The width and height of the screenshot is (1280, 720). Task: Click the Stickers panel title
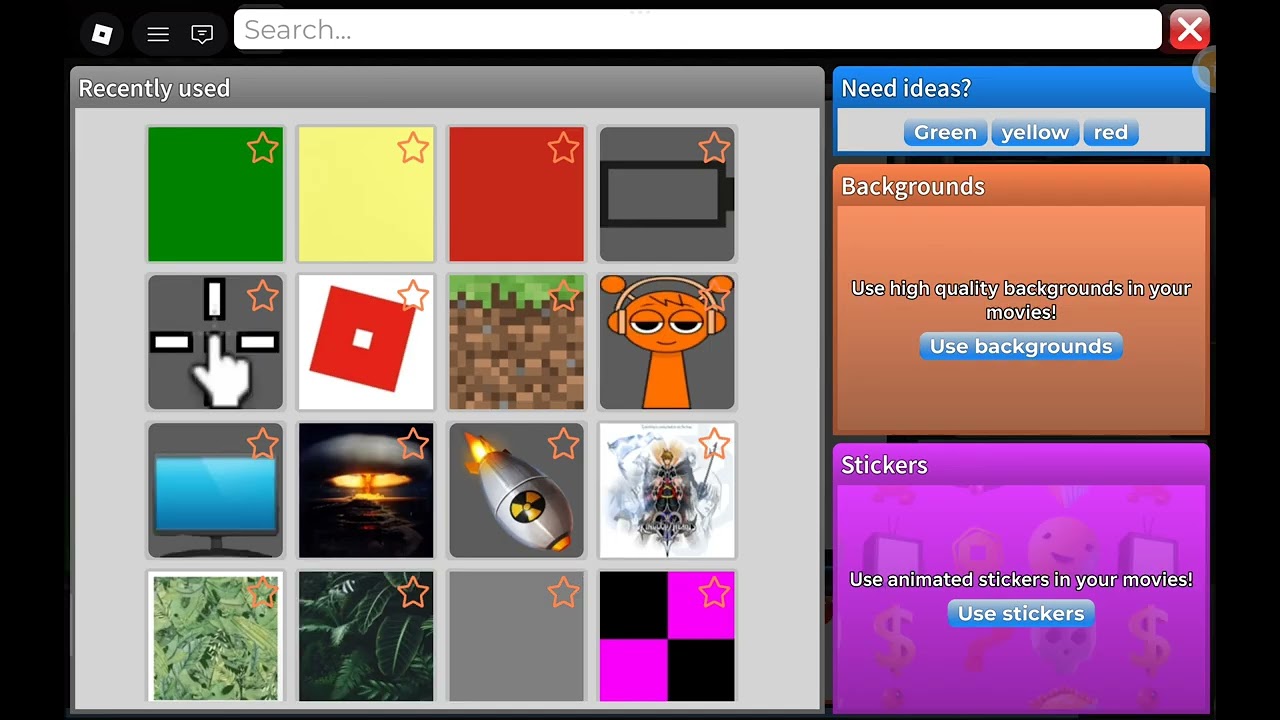pyautogui.click(x=884, y=465)
